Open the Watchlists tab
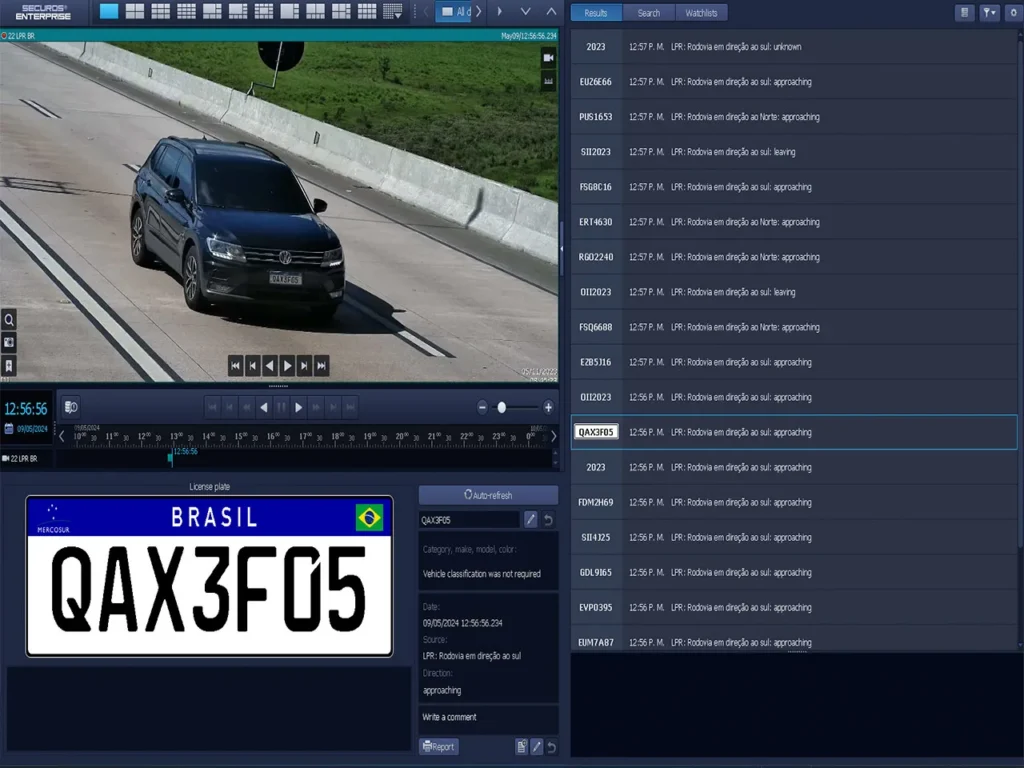This screenshot has width=1024, height=768. pos(701,13)
